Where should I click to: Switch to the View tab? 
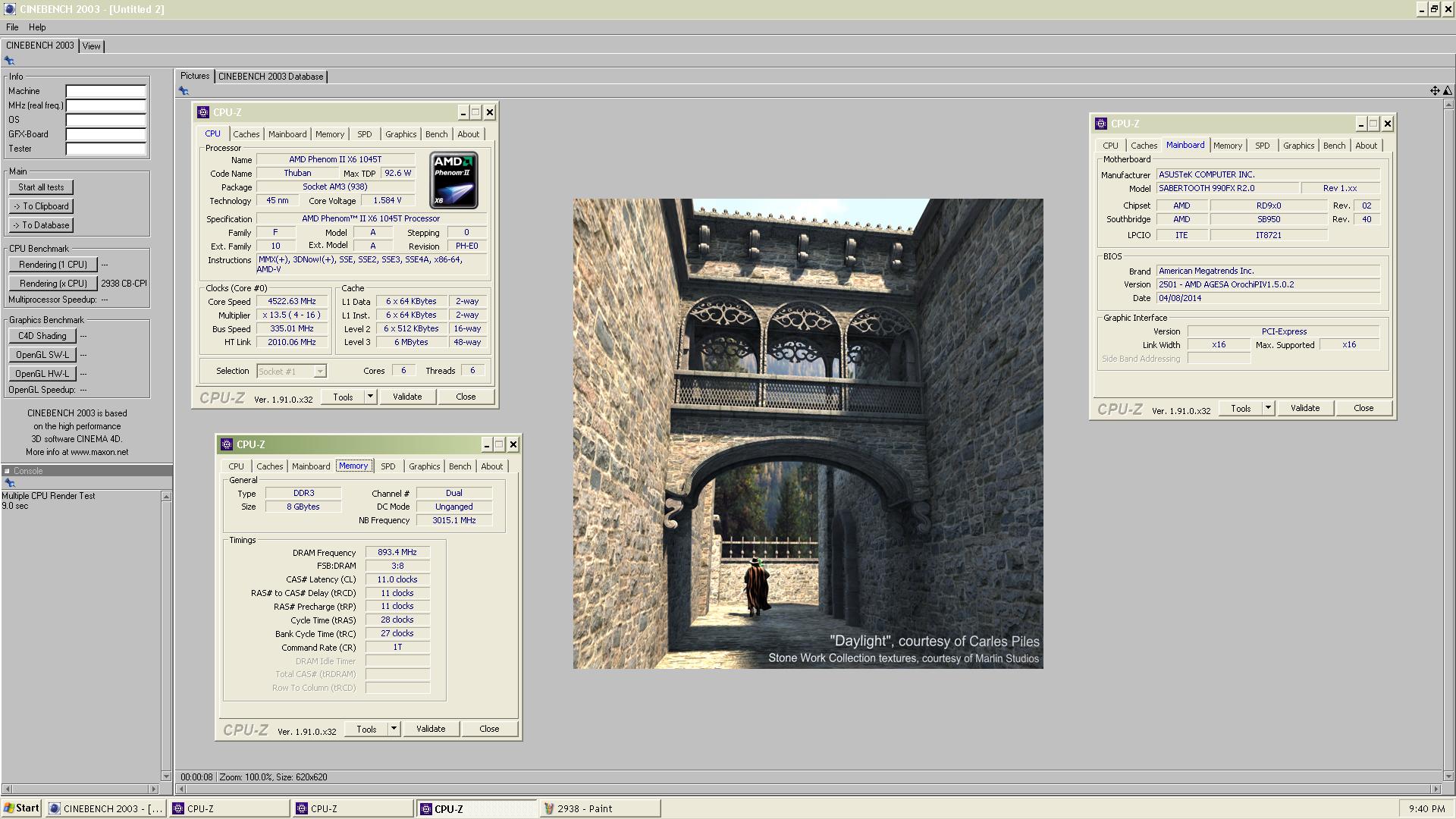pos(91,46)
